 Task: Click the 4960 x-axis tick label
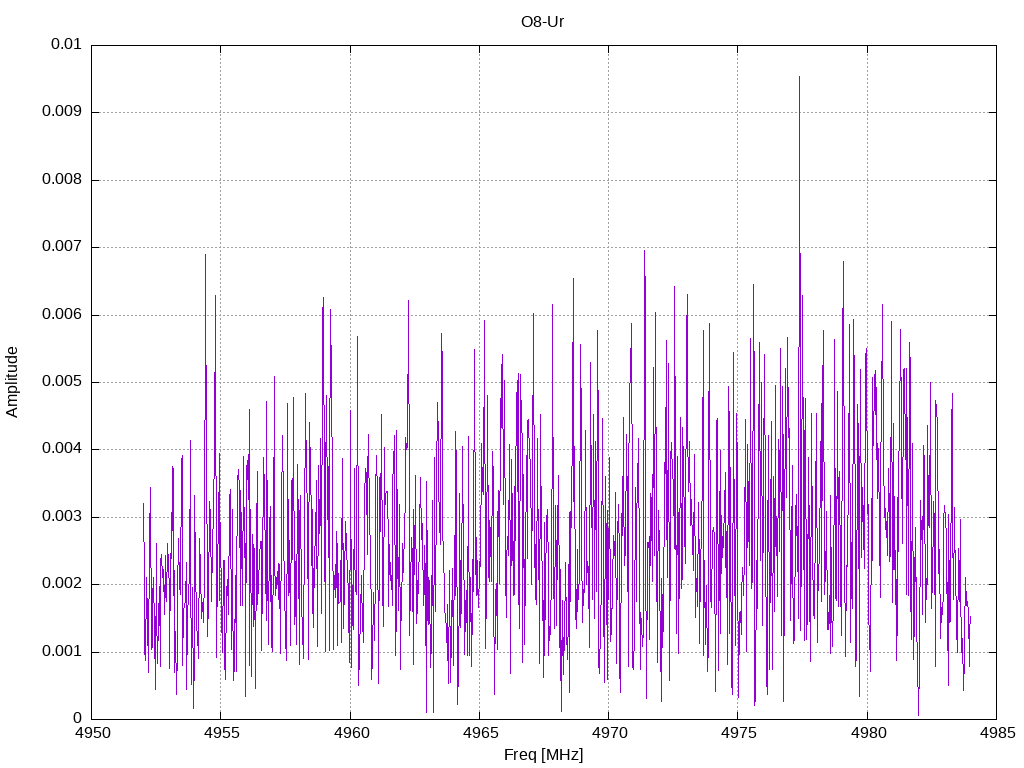351,733
